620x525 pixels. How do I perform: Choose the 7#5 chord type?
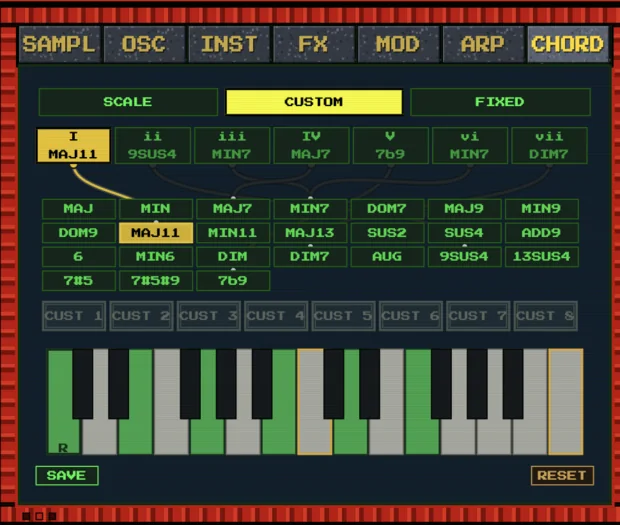[x=79, y=281]
